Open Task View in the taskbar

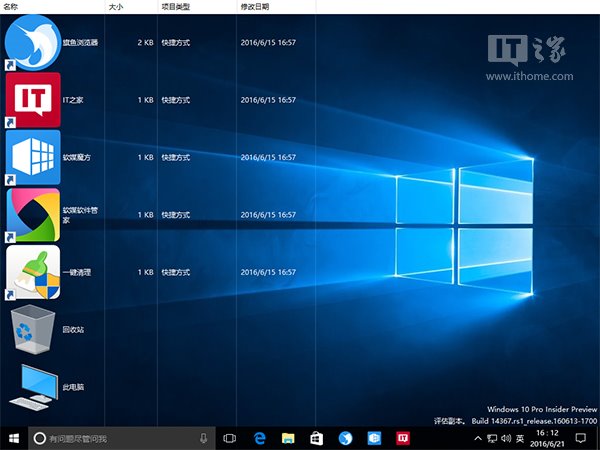pyautogui.click(x=229, y=438)
